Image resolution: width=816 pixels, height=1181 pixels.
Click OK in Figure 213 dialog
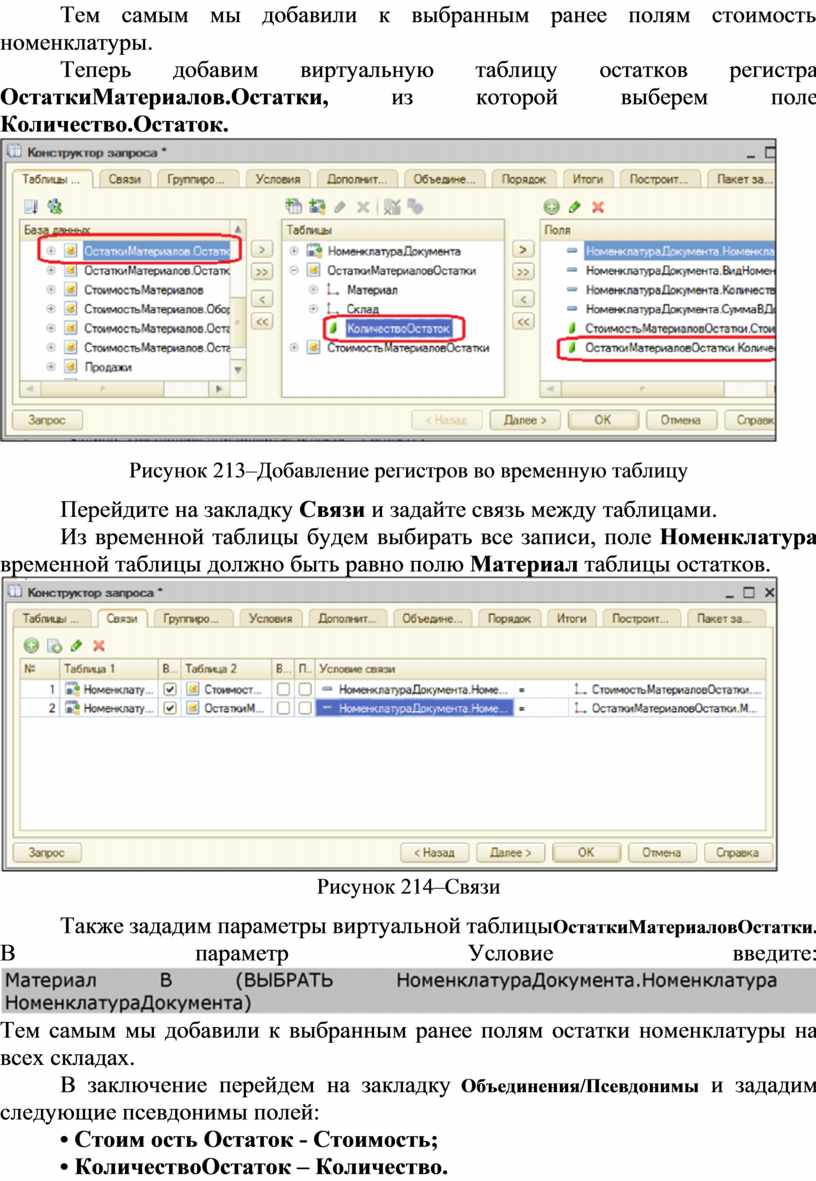(x=603, y=420)
